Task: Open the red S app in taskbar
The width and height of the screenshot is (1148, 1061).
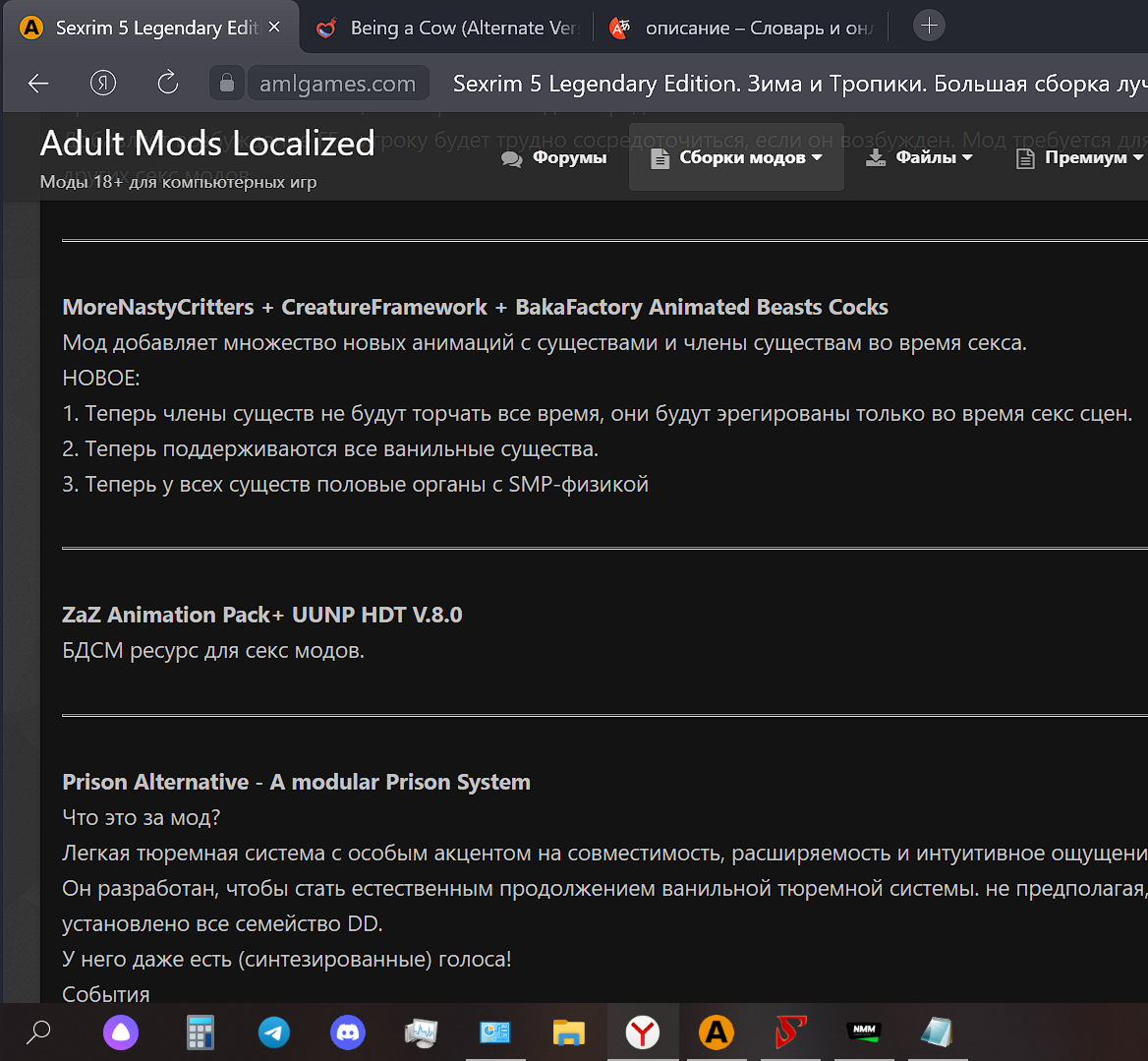Action: (x=790, y=1032)
